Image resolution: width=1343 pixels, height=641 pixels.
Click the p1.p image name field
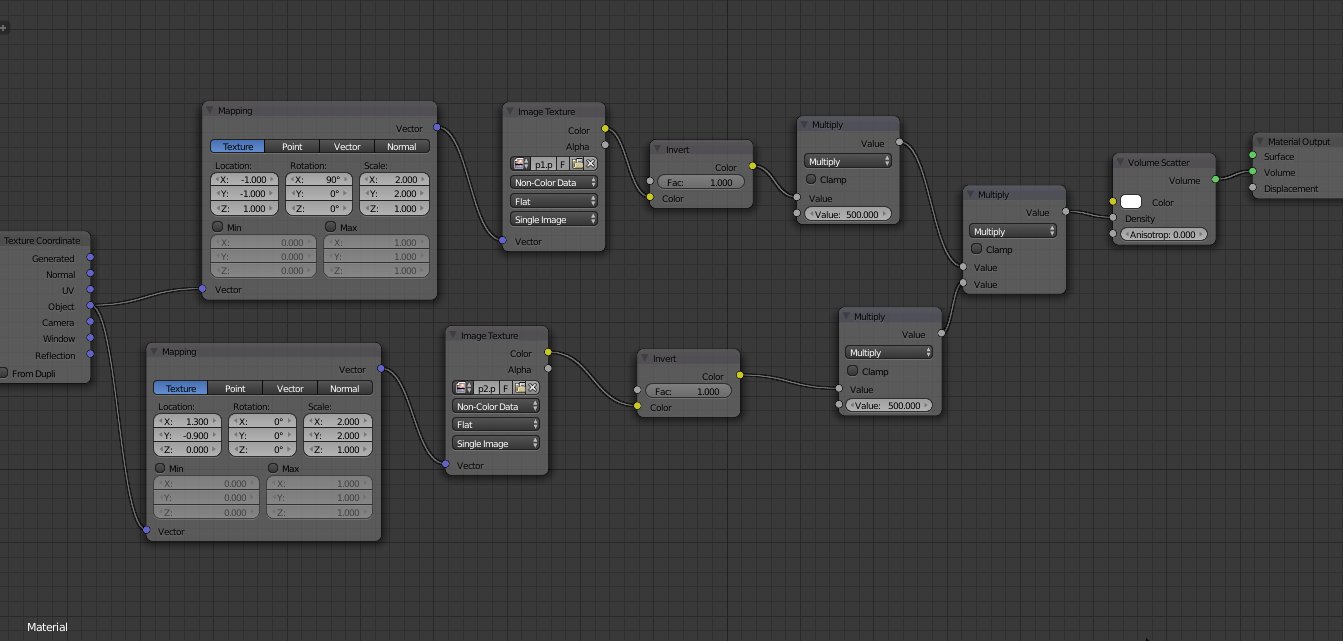point(543,163)
